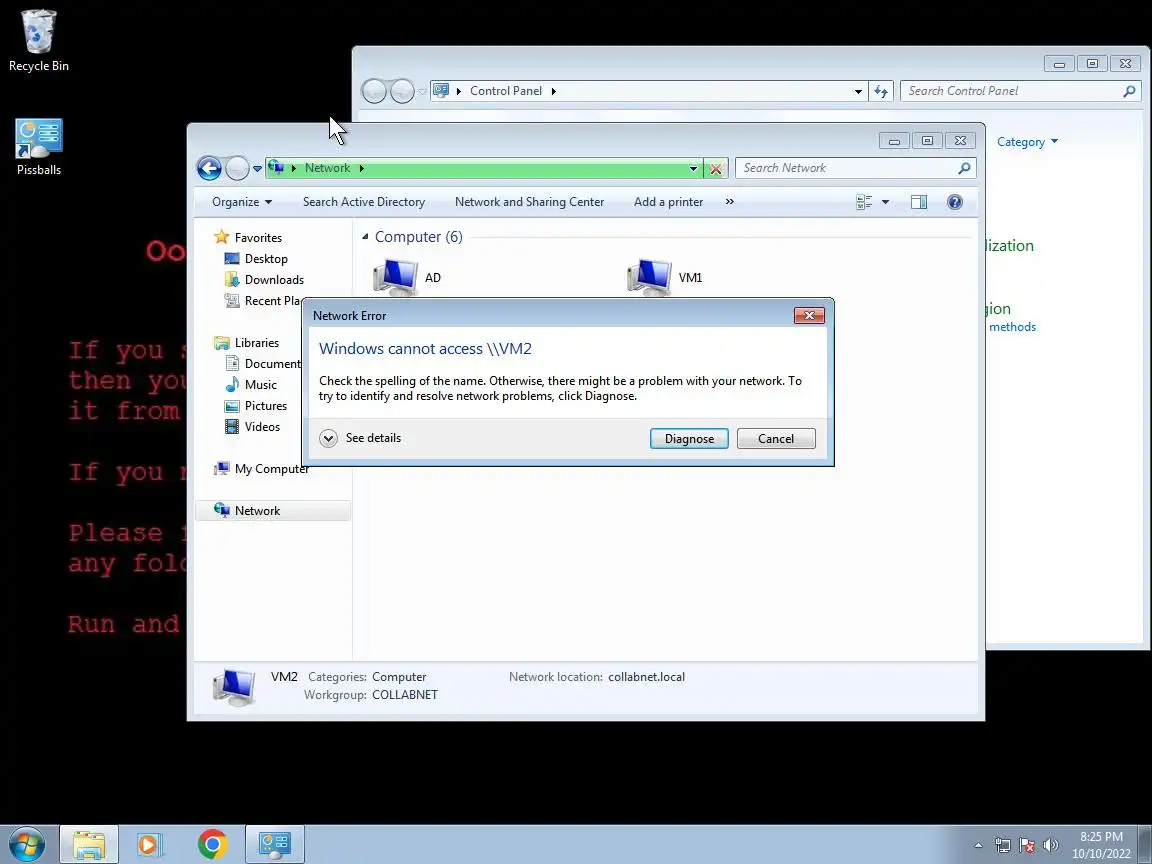The image size is (1152, 864).
Task: Open the views dropdown arrow
Action: coord(885,202)
